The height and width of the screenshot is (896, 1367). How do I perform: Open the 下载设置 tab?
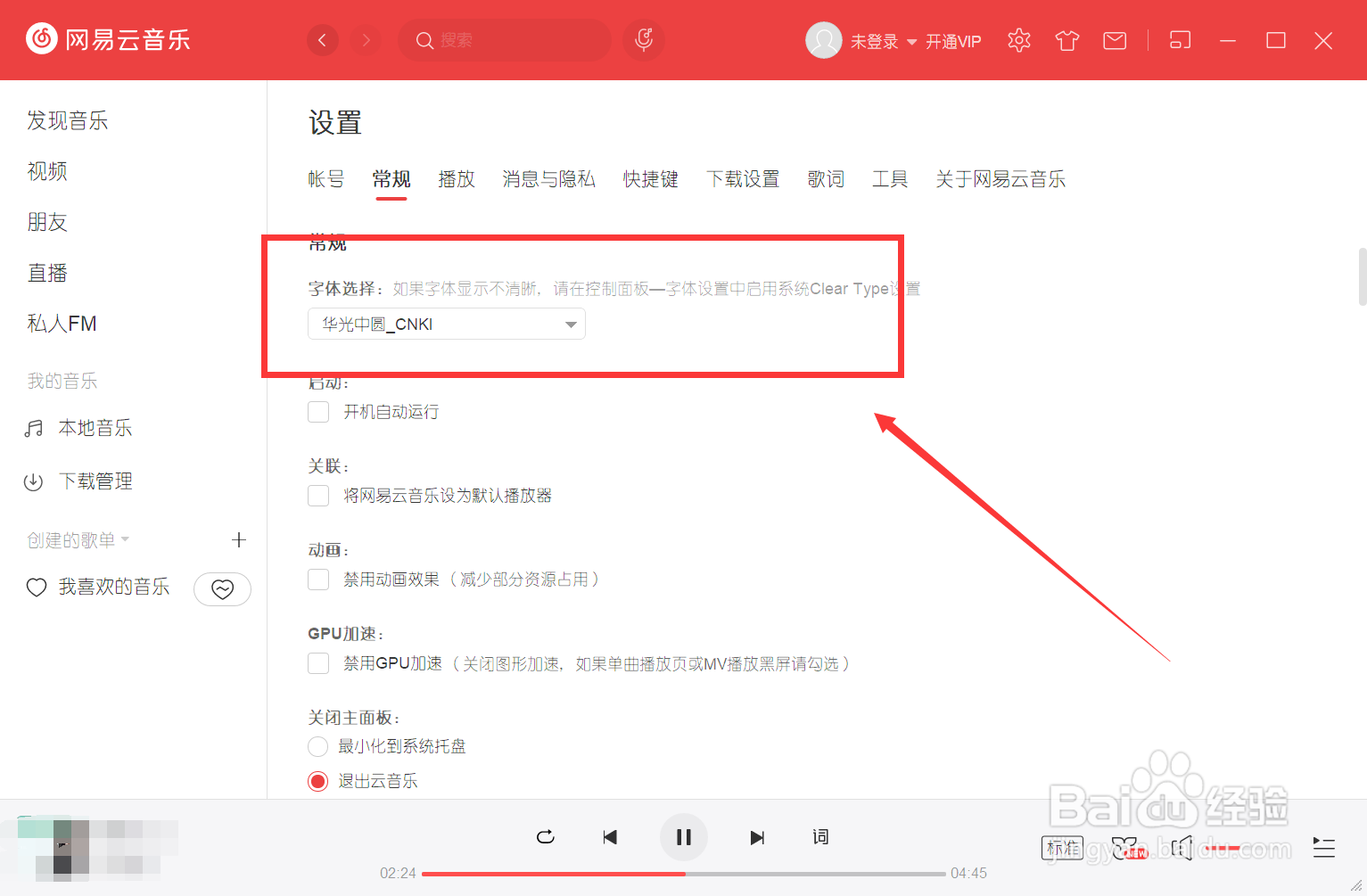(744, 179)
